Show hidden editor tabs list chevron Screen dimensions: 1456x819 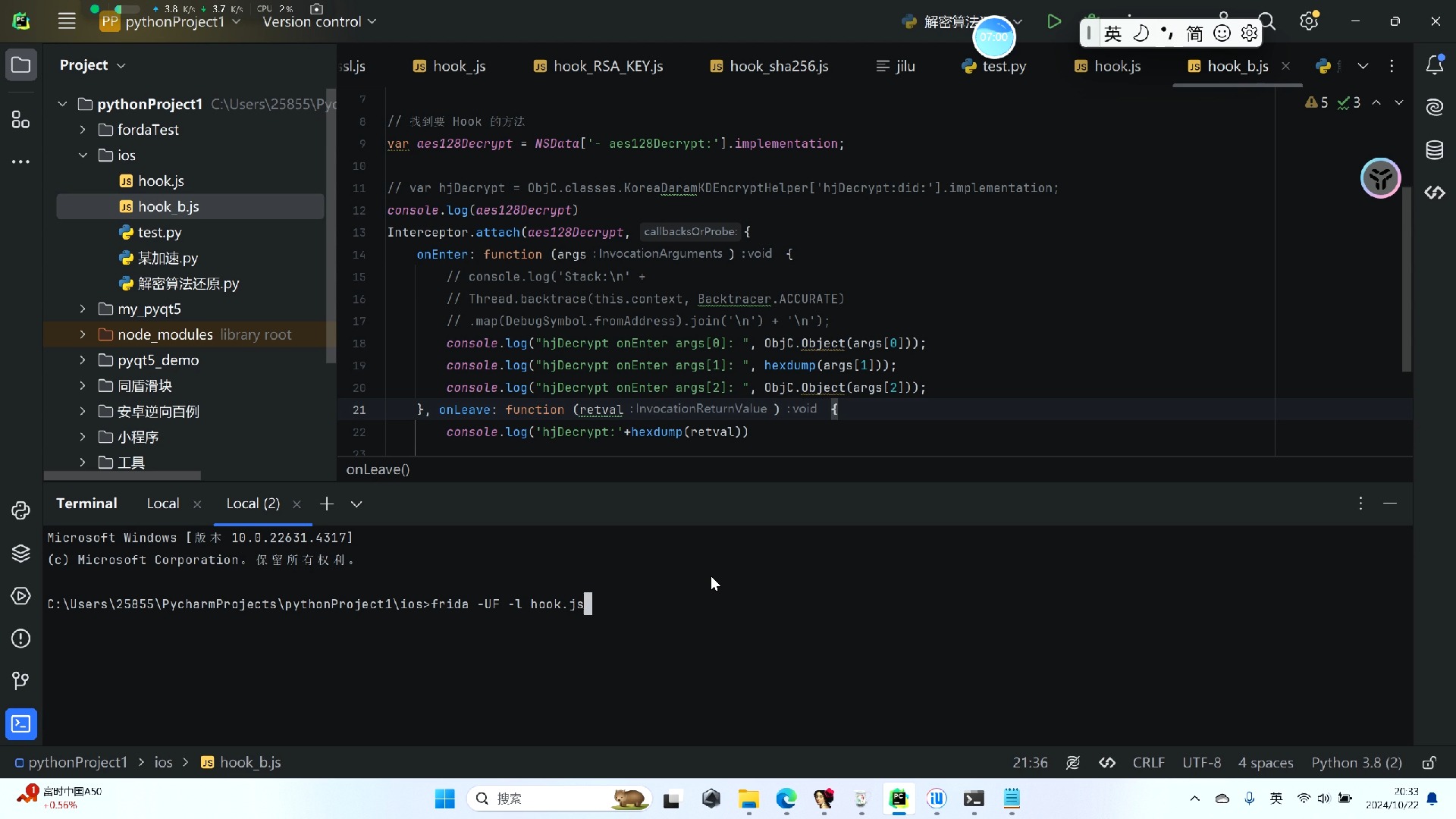tap(1363, 66)
